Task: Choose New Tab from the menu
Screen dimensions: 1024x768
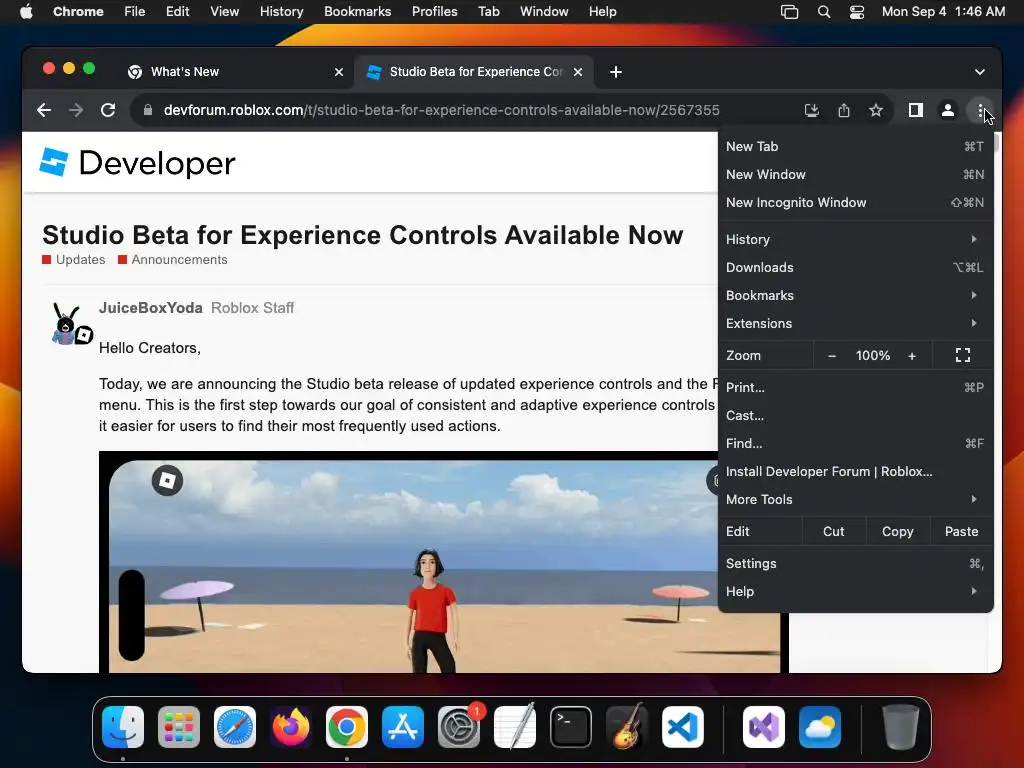Action: [x=856, y=147]
